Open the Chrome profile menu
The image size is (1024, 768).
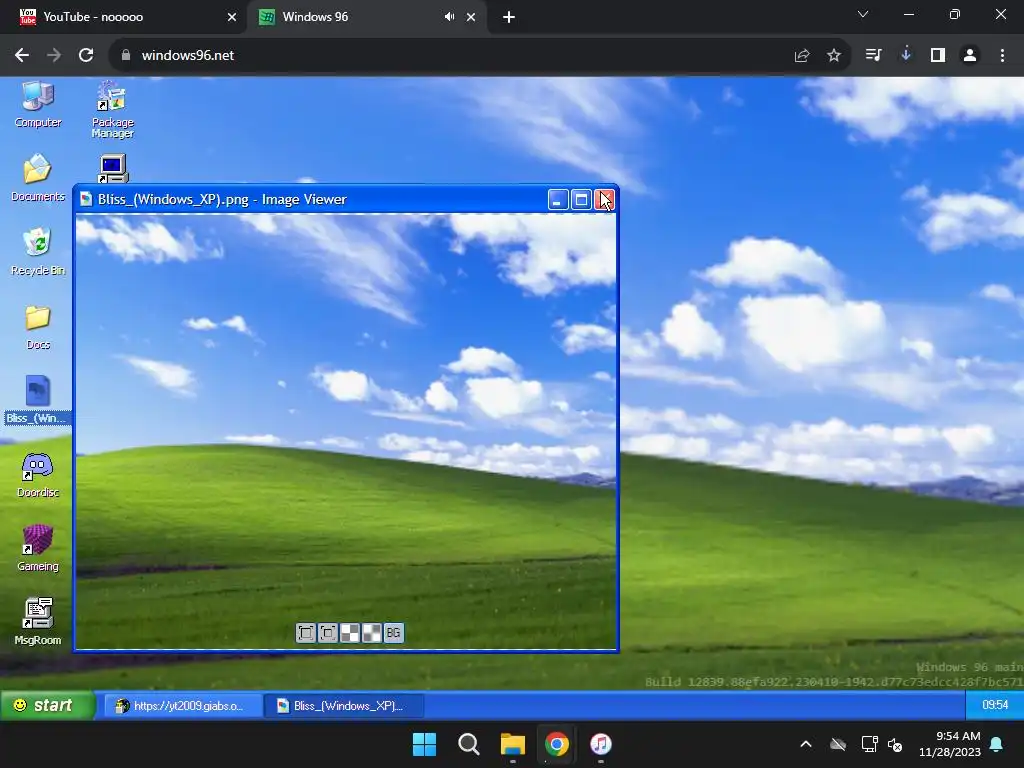(970, 56)
